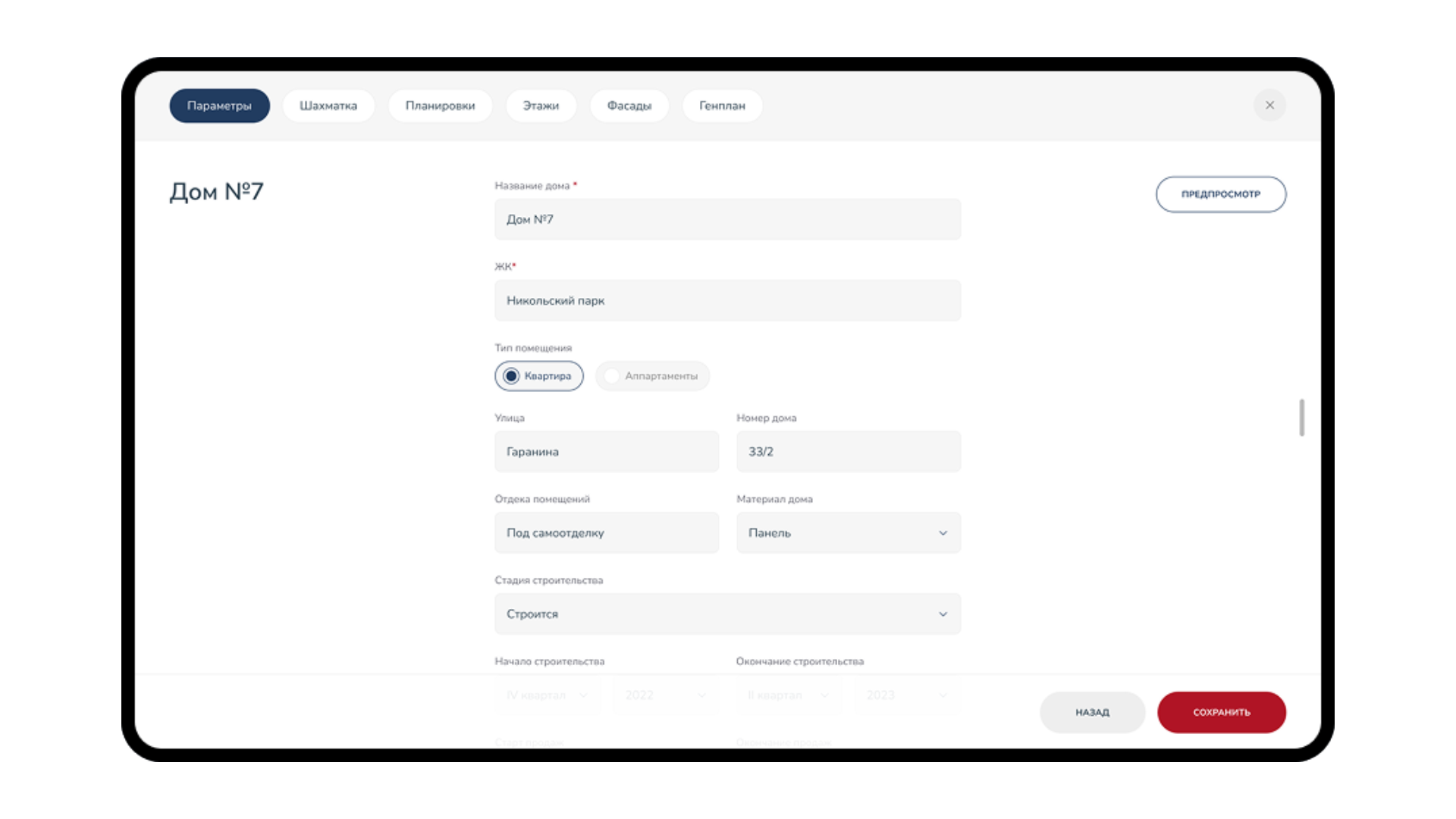Viewport: 1456px width, 819px height.
Task: Expand the Материал дома dropdown
Action: click(848, 533)
